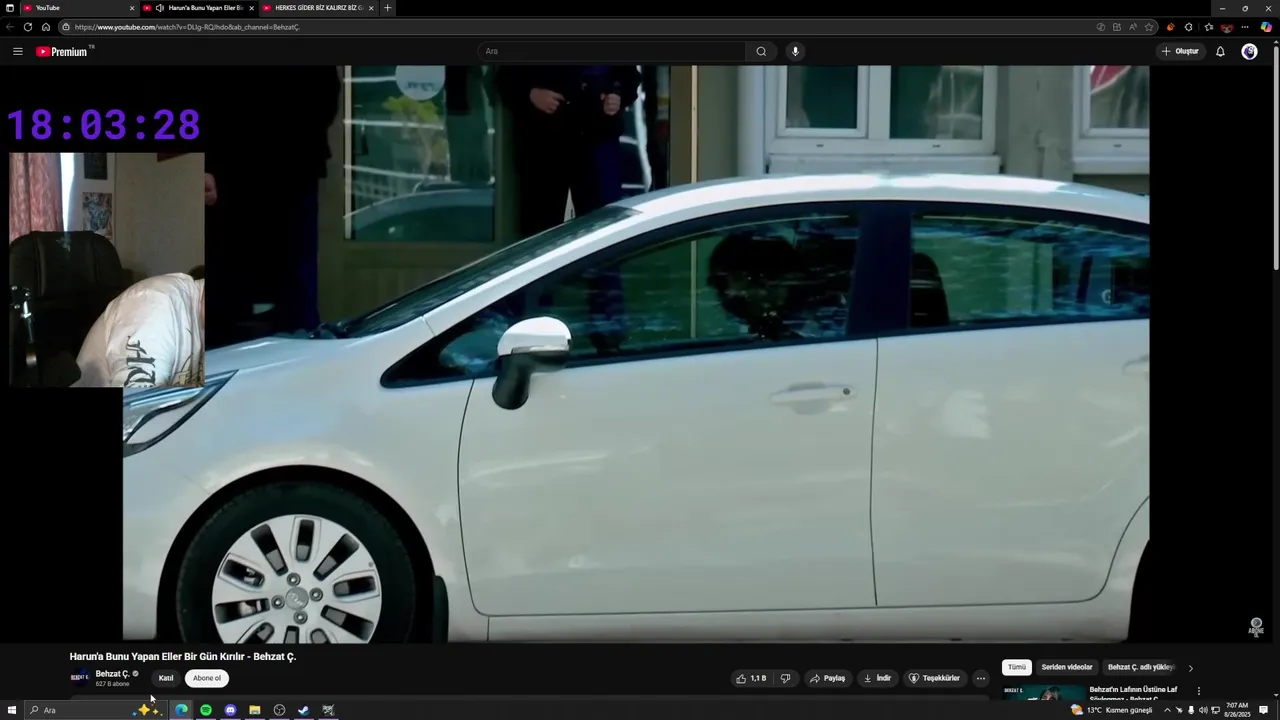Open Microsoft Edge taskbar icon

pyautogui.click(x=181, y=710)
